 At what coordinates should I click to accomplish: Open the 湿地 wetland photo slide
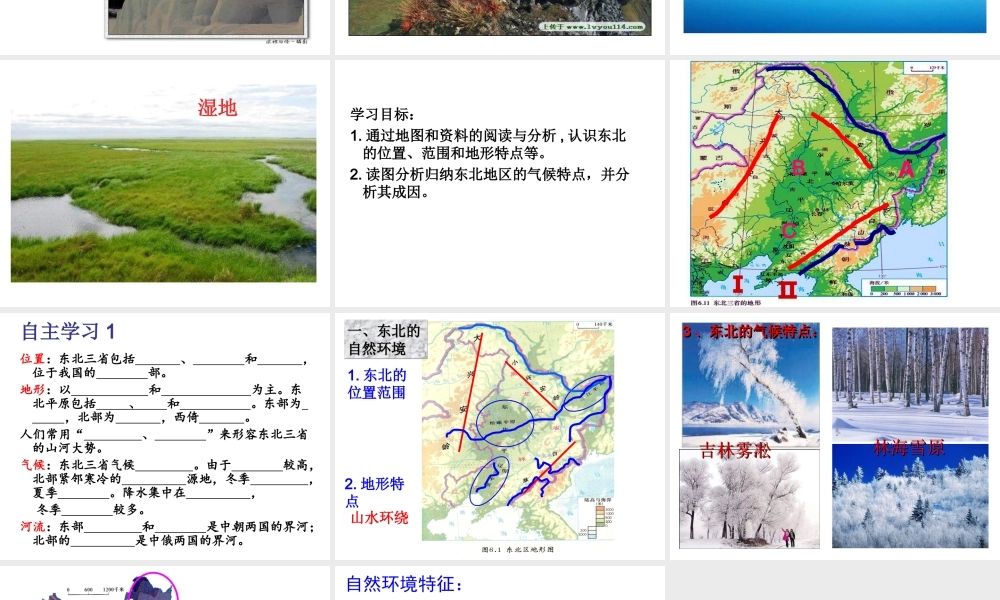pos(165,183)
